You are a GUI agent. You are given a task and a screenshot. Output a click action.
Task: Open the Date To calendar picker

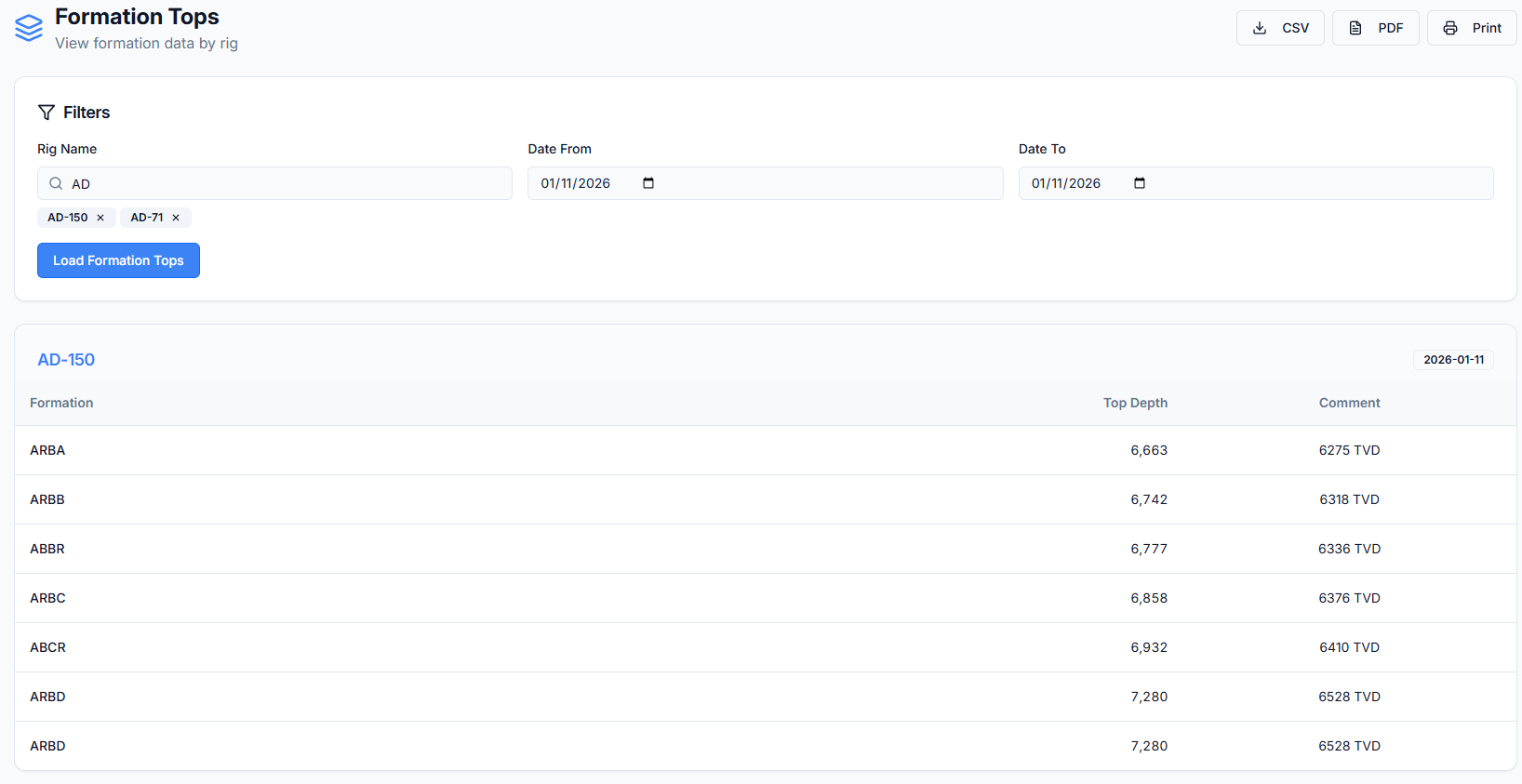pos(1140,183)
